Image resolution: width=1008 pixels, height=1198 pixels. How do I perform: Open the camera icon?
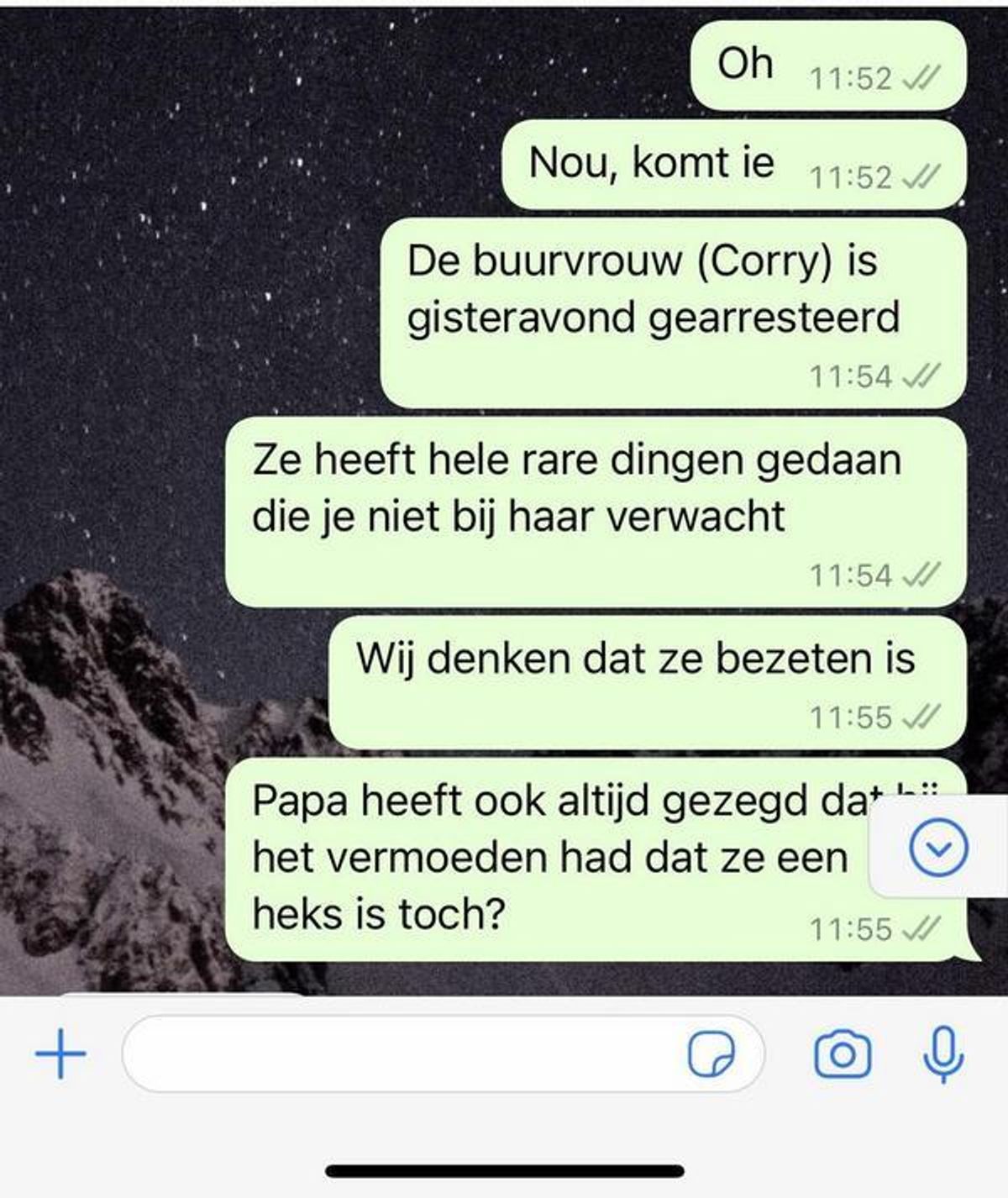843,1054
